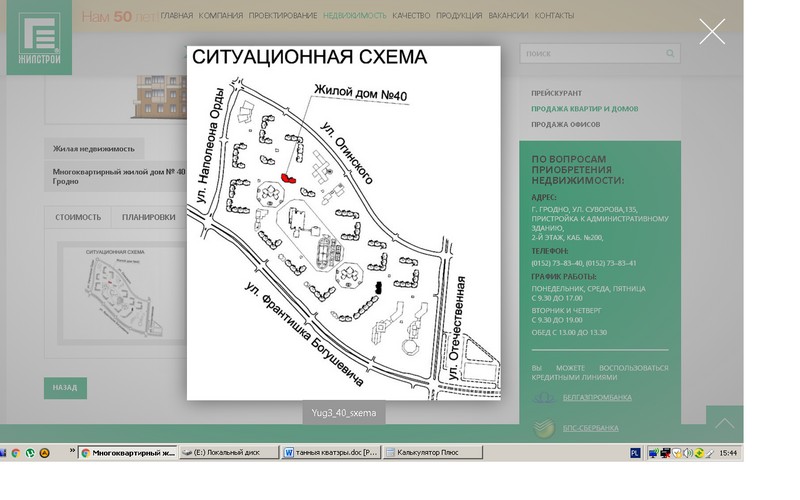This screenshot has width=800, height=500.
Task: Open the Главная menu item
Action: (176, 16)
